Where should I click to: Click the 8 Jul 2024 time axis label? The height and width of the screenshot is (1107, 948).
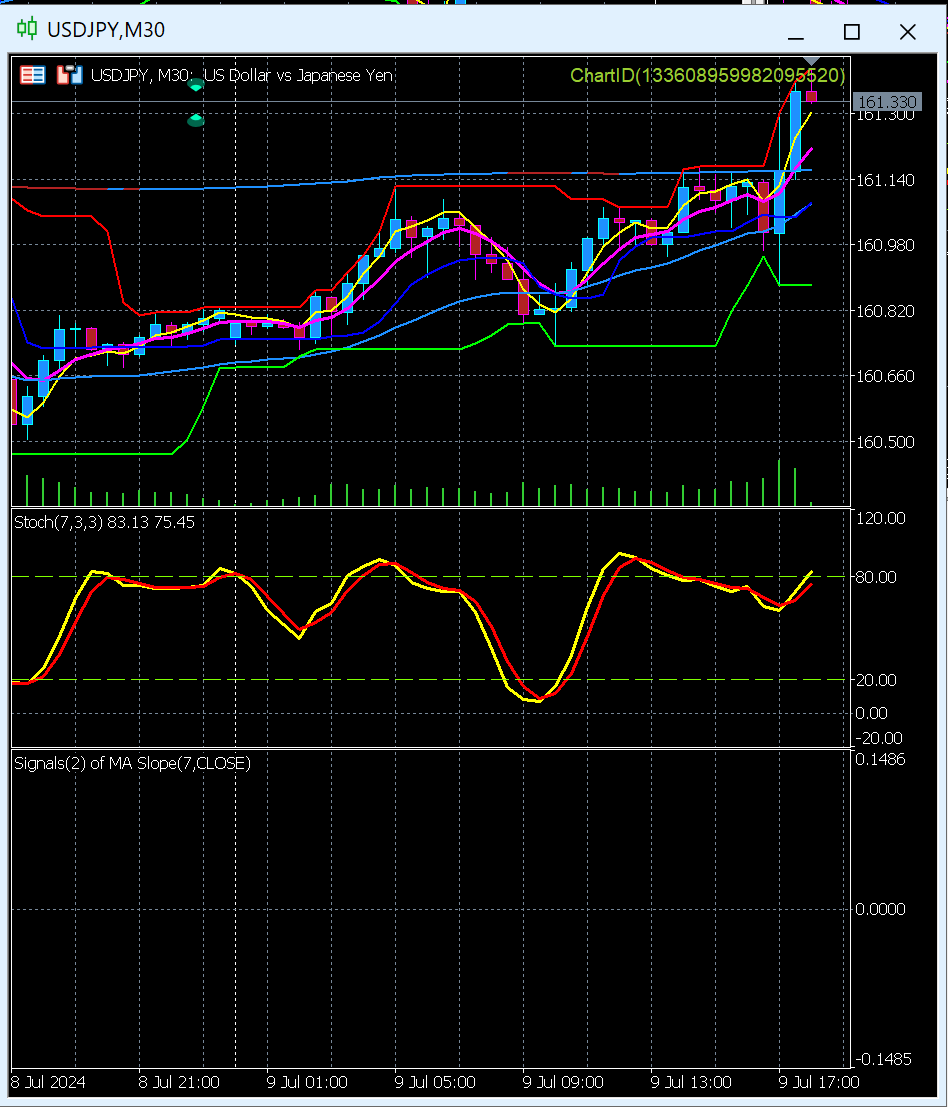tap(48, 1082)
